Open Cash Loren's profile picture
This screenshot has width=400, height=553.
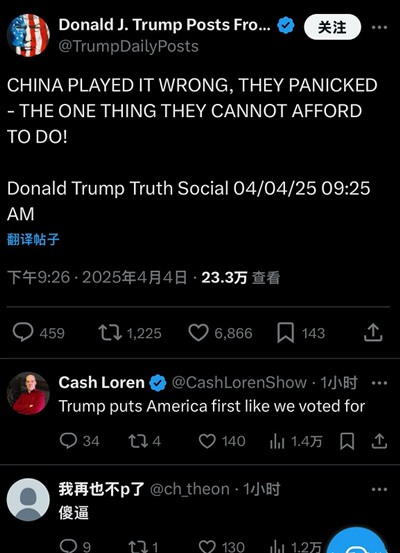[x=28, y=393]
